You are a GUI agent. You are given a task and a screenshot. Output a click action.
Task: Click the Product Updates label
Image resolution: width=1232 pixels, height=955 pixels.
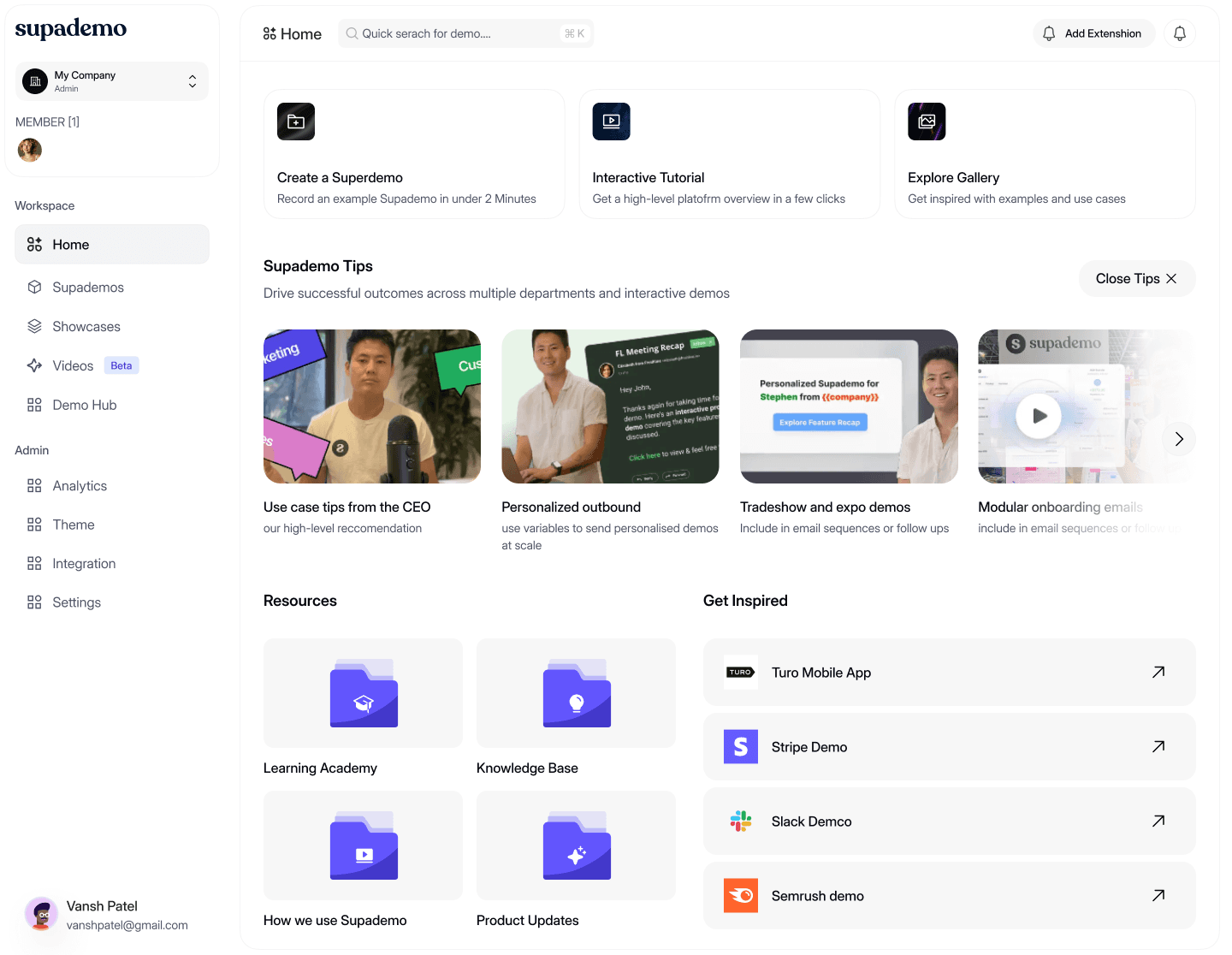click(528, 921)
